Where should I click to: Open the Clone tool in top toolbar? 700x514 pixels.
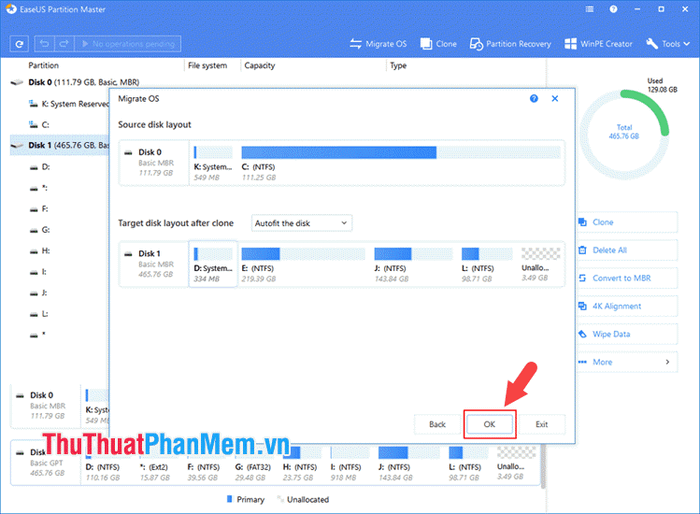click(438, 44)
